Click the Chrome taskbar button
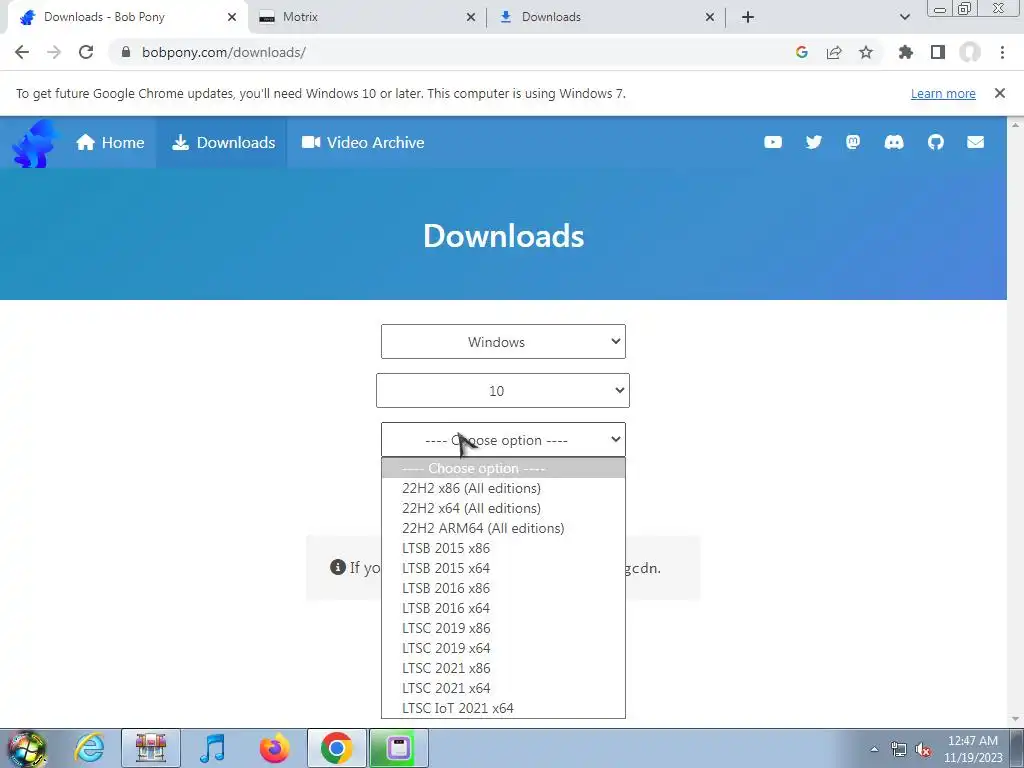1024x768 pixels. [336, 748]
